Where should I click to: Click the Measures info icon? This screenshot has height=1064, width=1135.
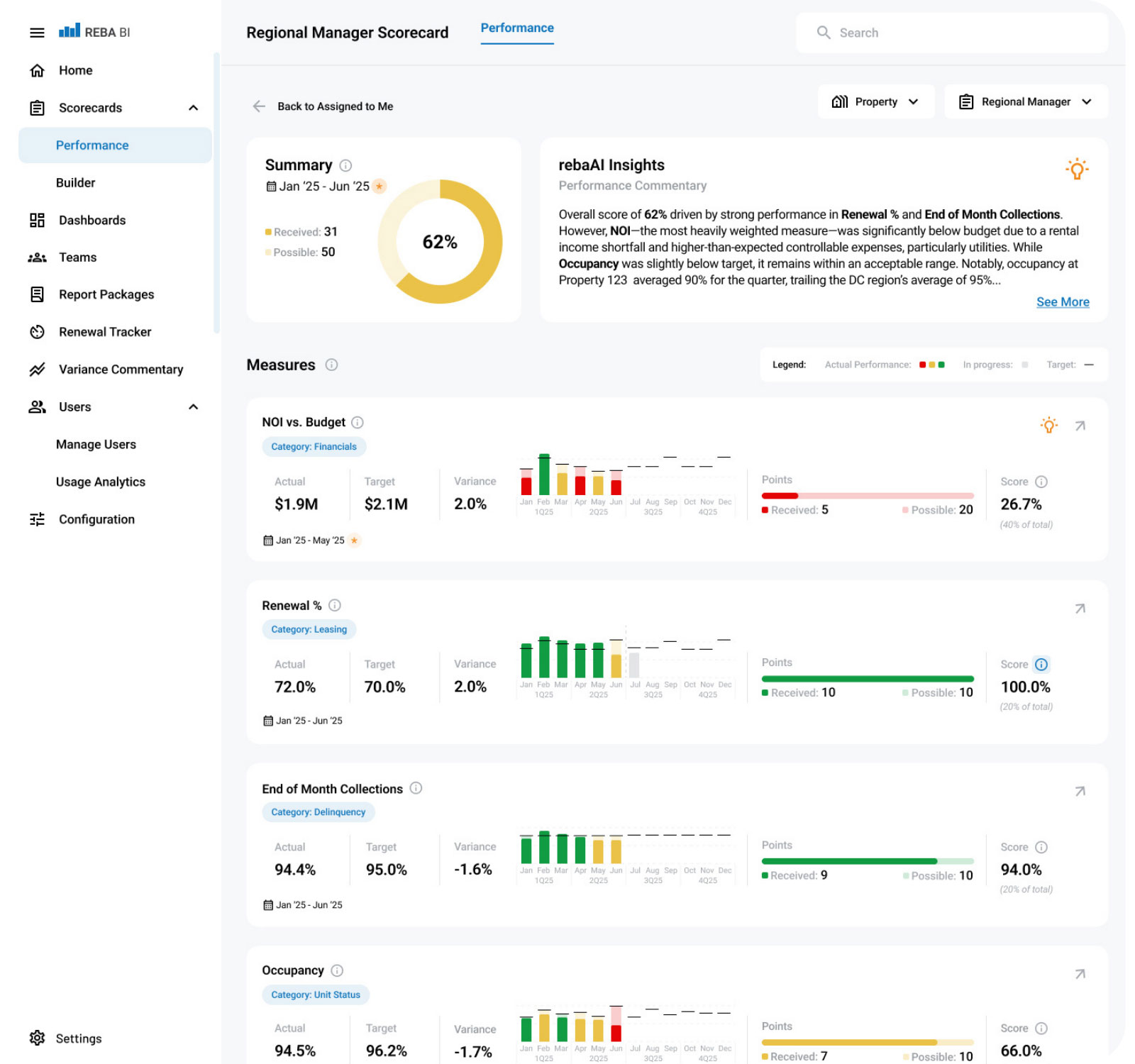[x=331, y=365]
